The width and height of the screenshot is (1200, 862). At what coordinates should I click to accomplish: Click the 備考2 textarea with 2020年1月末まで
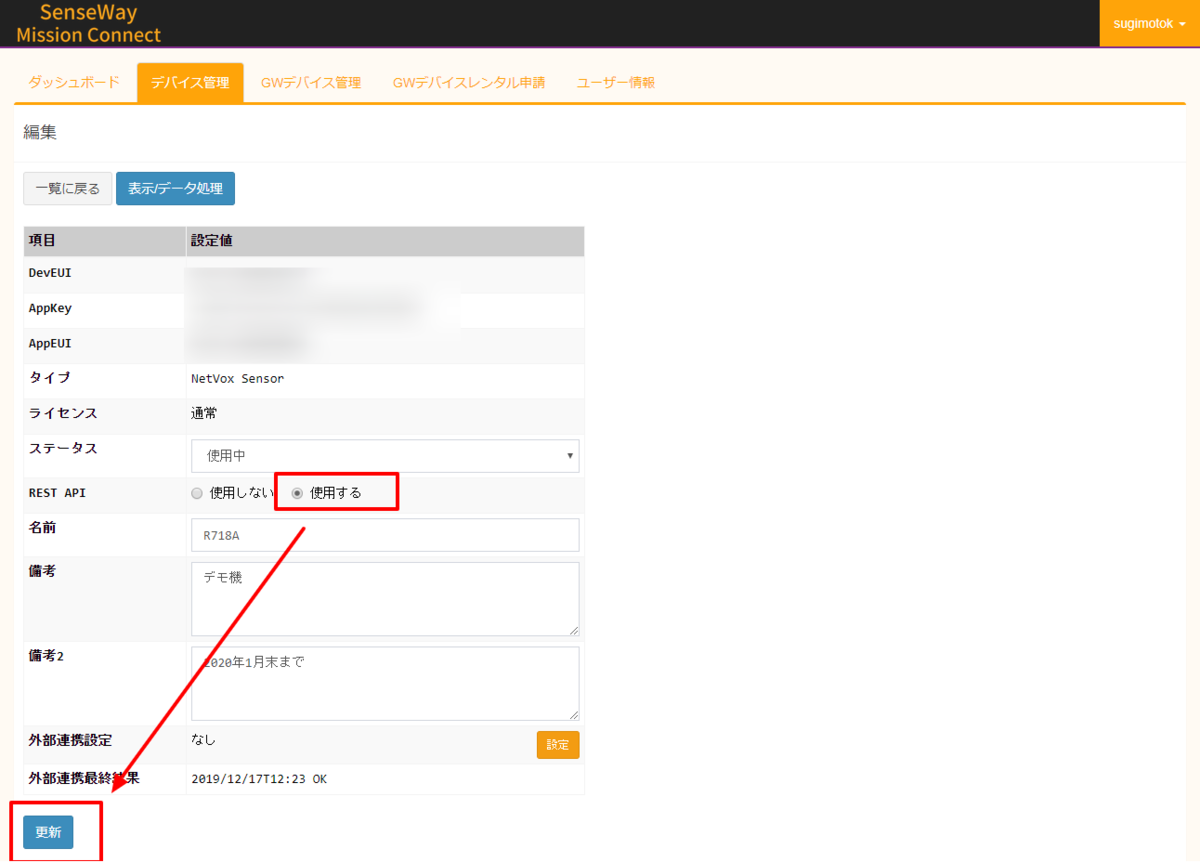click(x=385, y=684)
